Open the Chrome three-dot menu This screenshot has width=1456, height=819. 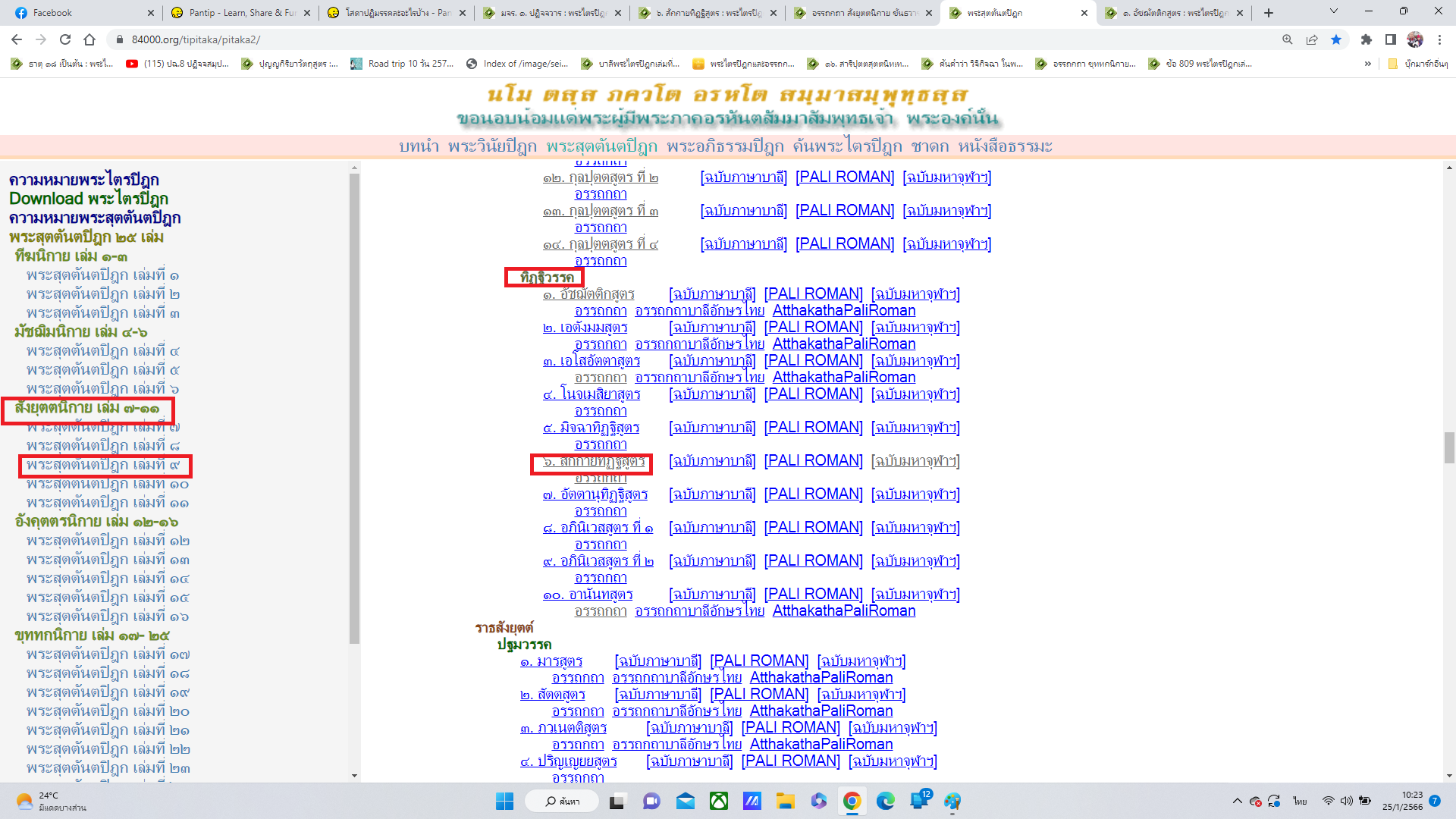(x=1439, y=39)
